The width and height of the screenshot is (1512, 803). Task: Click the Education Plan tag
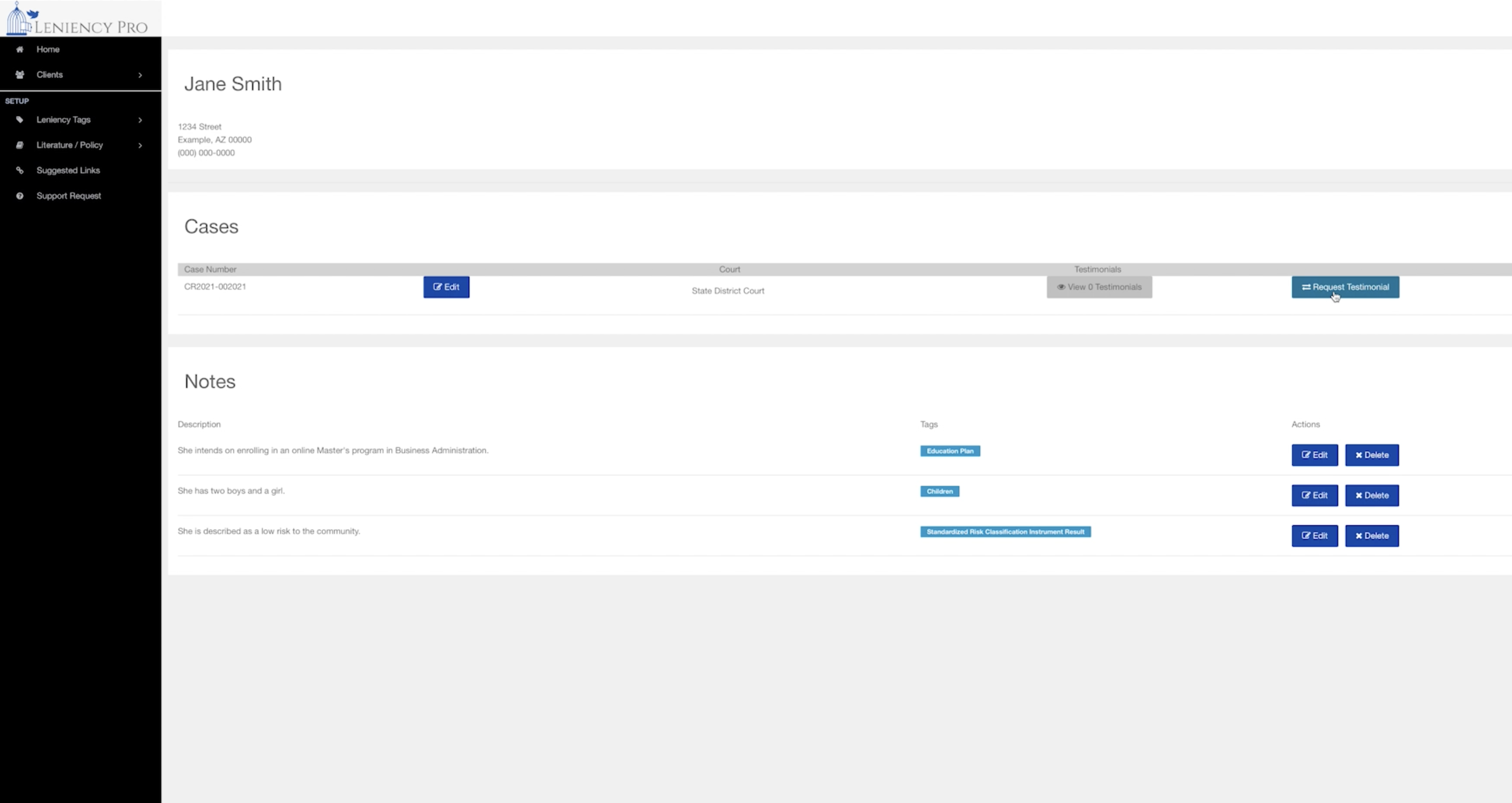coord(950,451)
